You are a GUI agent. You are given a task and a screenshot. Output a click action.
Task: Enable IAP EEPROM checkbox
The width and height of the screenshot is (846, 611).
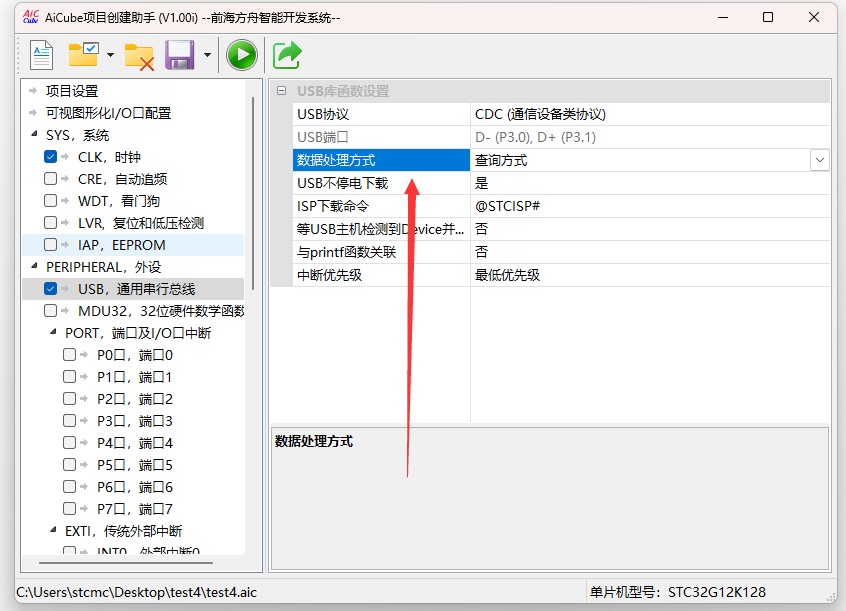point(50,245)
